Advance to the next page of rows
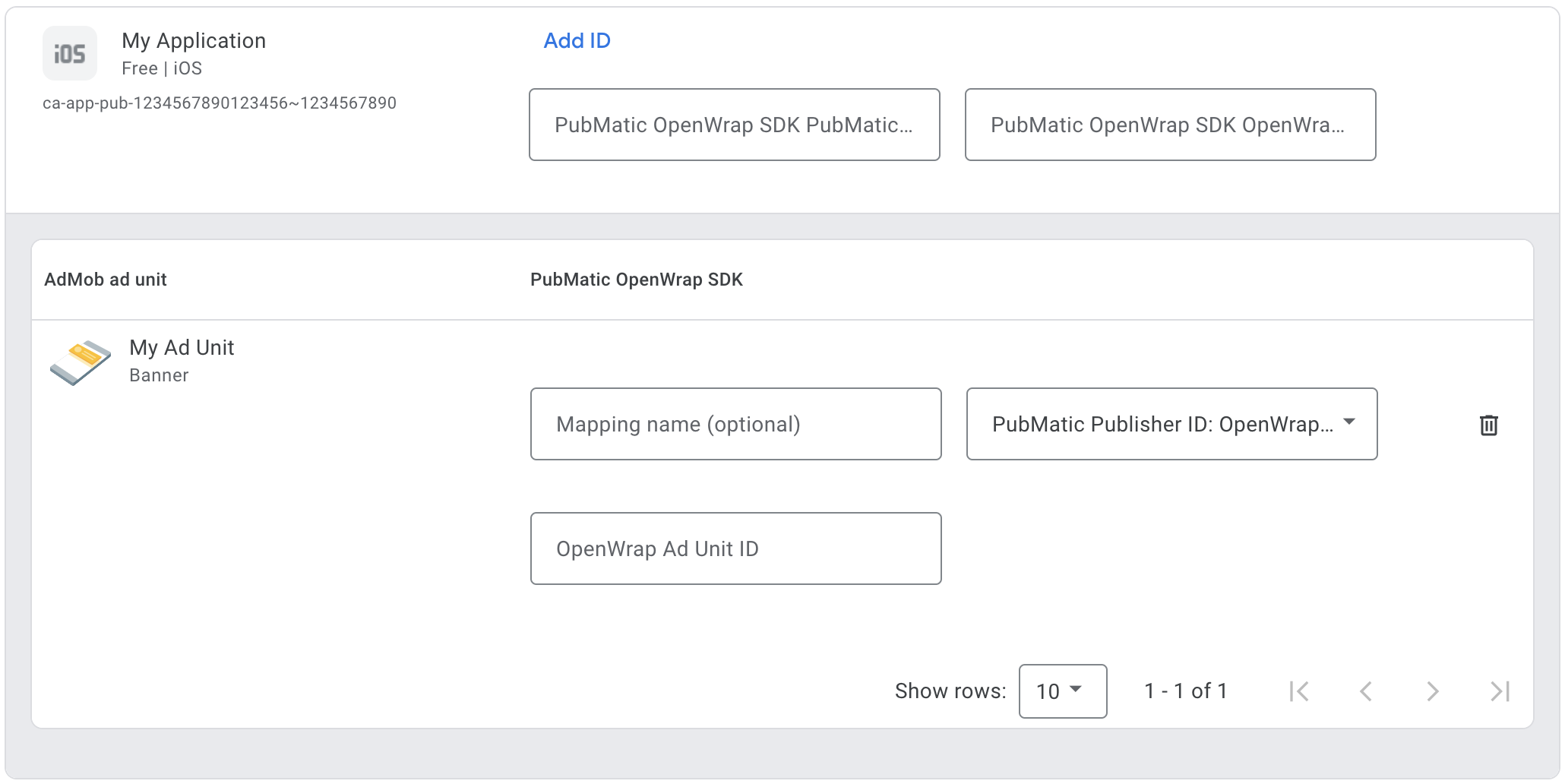The image size is (1565, 784). pyautogui.click(x=1432, y=691)
